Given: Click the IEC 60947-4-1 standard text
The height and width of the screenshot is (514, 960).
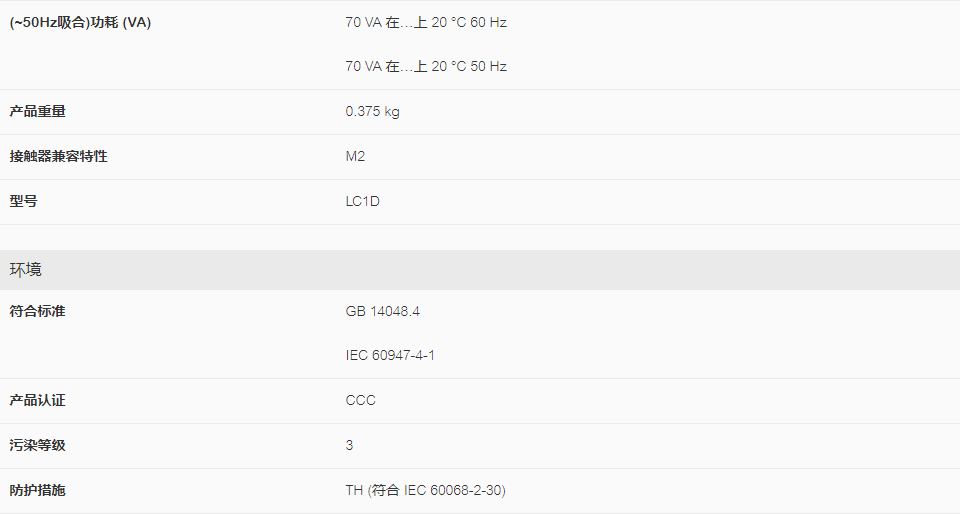Looking at the screenshot, I should click(390, 356).
